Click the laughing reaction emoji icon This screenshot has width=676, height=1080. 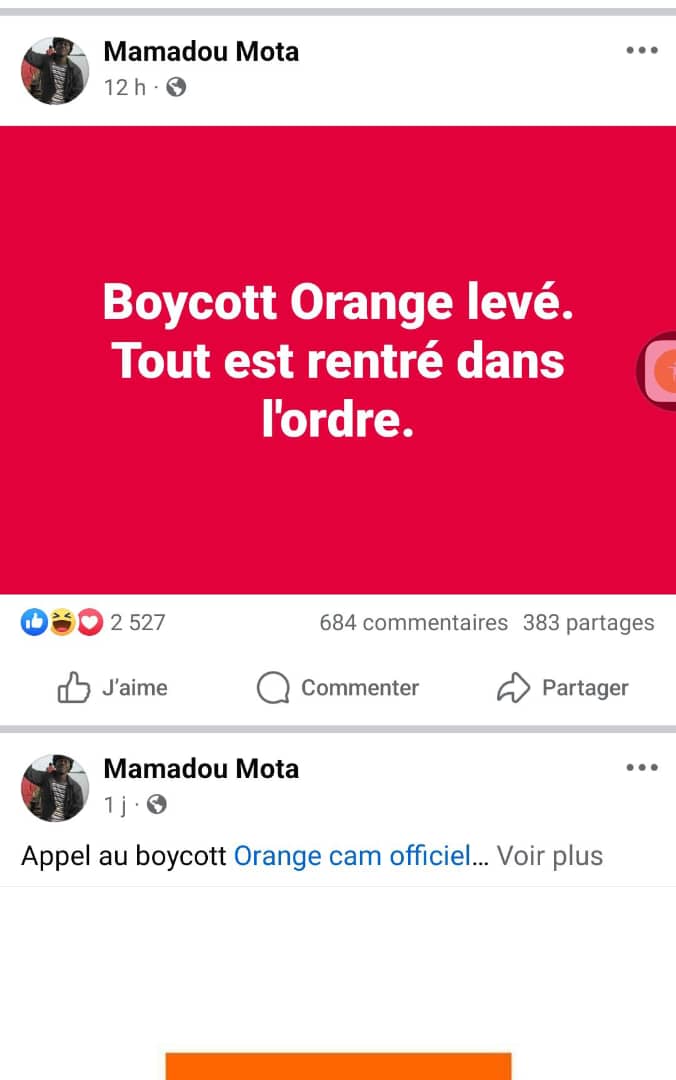[x=62, y=623]
